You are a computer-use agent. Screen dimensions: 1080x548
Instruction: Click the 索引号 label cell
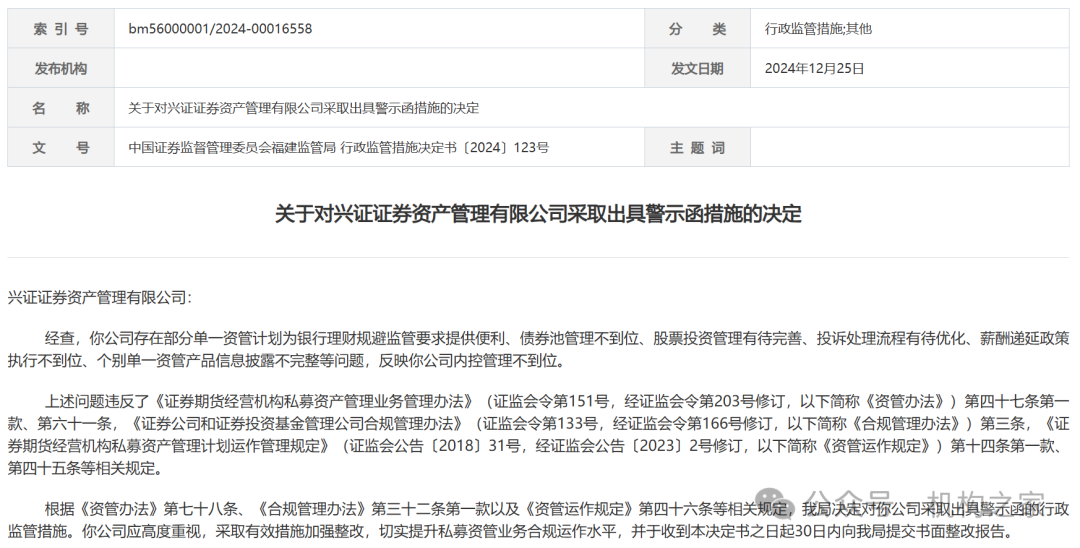click(61, 29)
